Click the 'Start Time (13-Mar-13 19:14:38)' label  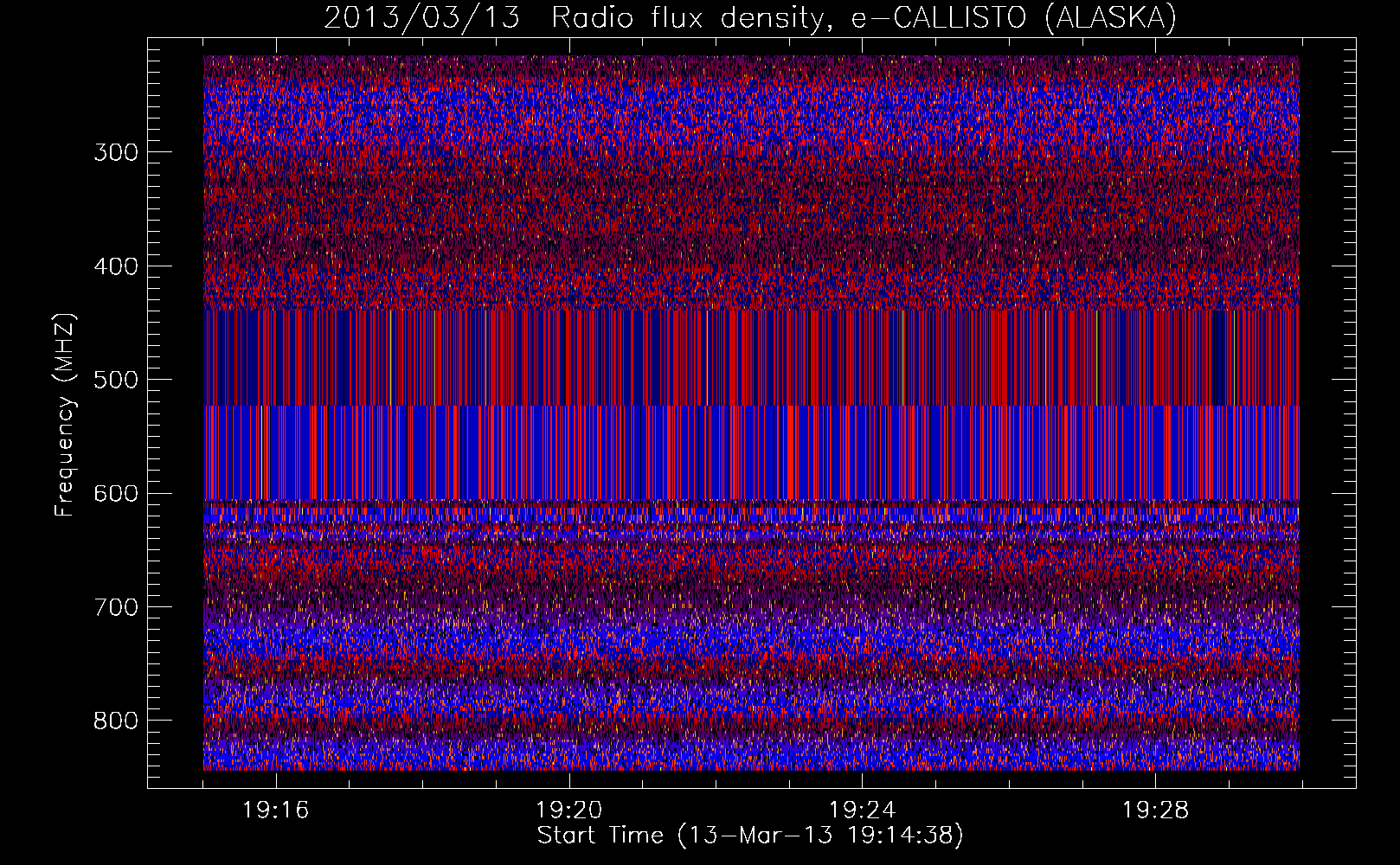point(750,836)
